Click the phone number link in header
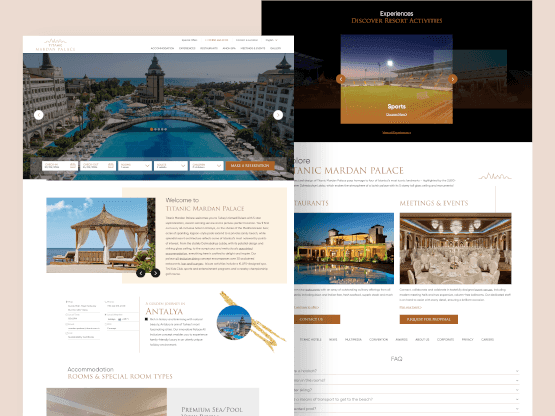Image resolution: width=555 pixels, height=416 pixels. tap(217, 40)
